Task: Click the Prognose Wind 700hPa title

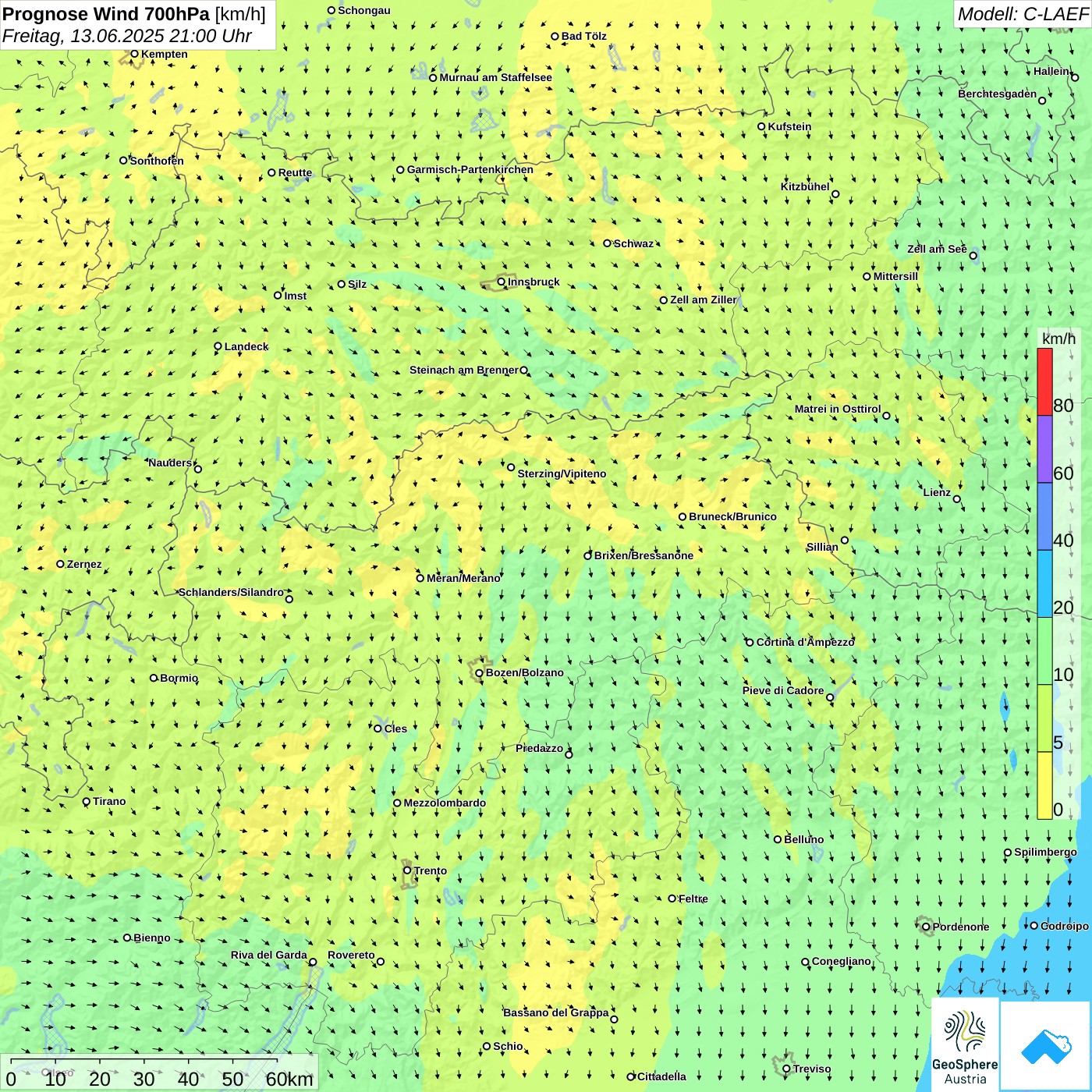Action: [106, 14]
